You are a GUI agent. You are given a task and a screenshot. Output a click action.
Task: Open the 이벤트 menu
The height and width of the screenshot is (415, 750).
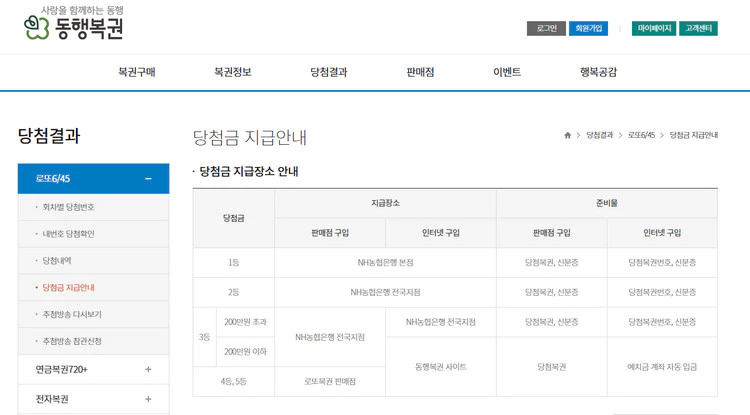point(507,72)
